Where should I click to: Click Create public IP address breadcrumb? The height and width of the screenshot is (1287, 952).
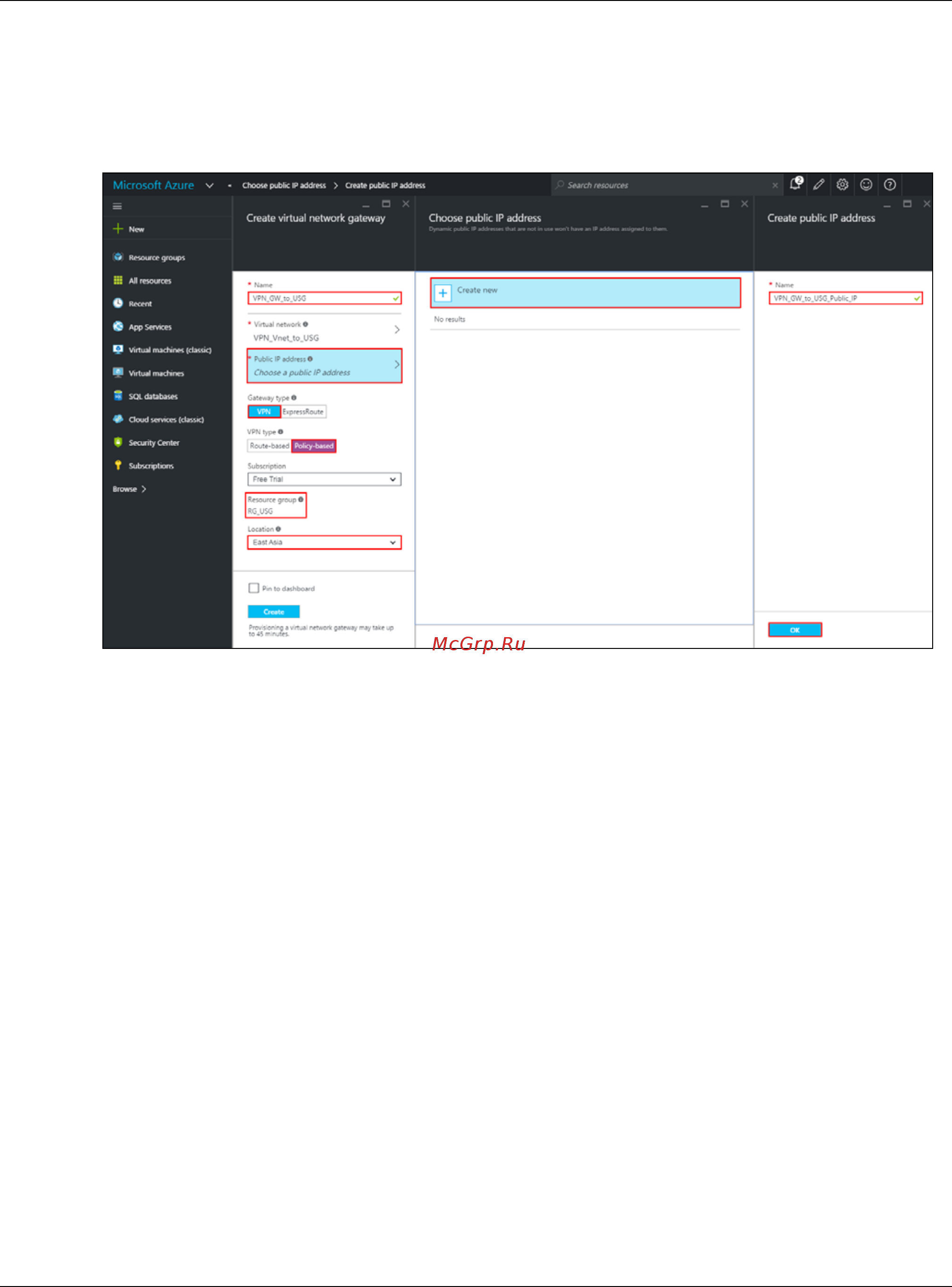point(385,185)
